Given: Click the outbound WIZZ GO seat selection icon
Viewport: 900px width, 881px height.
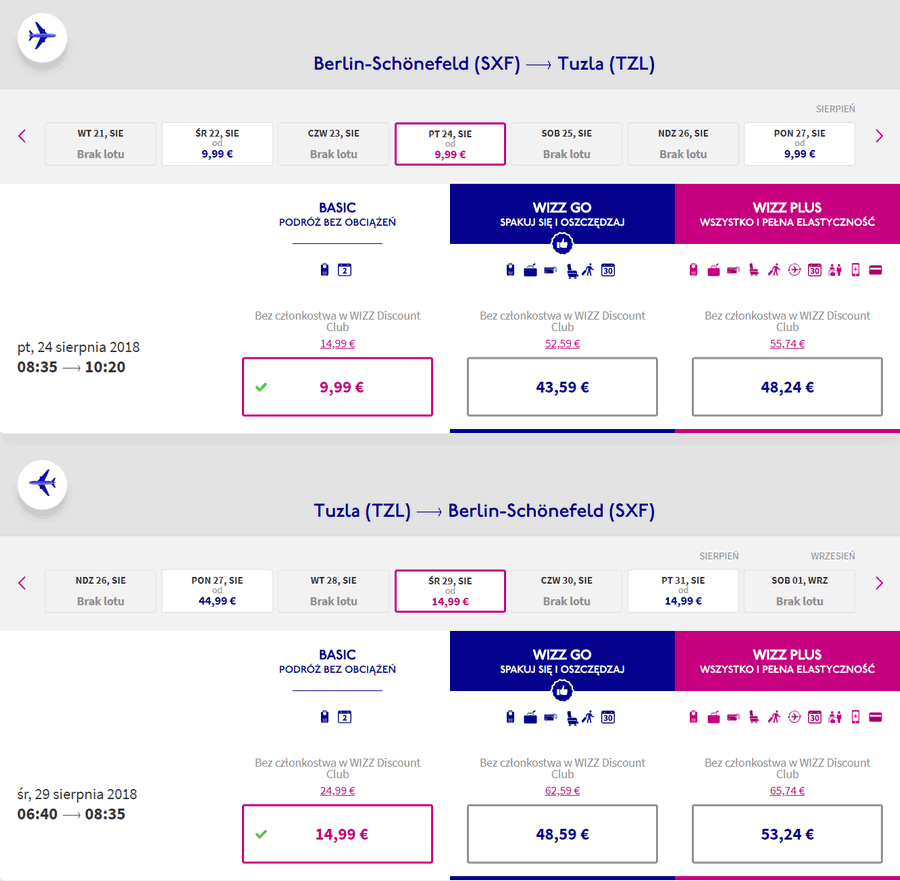Looking at the screenshot, I should (572, 270).
